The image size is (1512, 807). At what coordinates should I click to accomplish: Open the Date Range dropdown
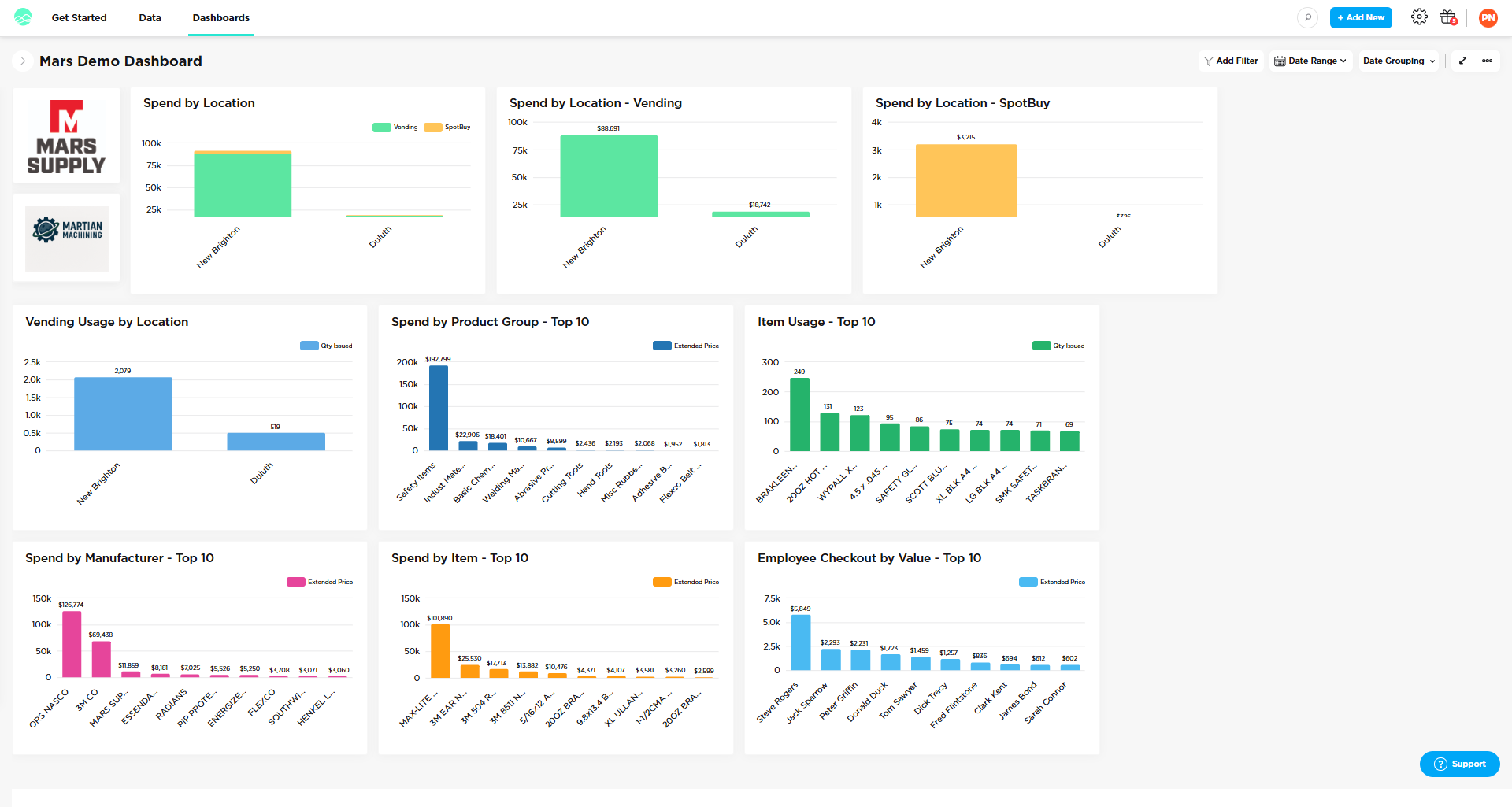tap(1310, 61)
